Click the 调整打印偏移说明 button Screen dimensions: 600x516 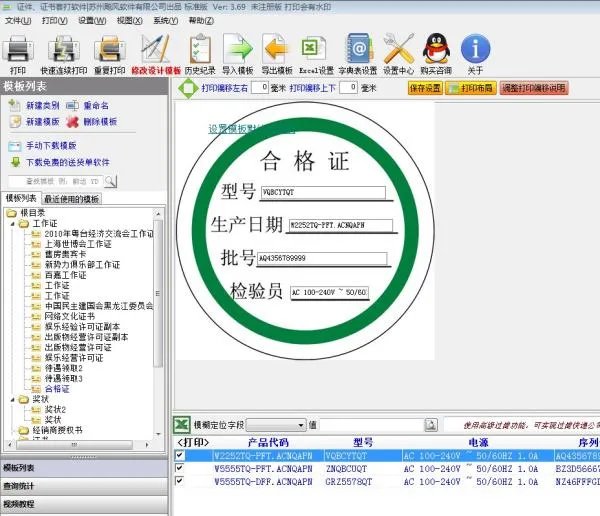click(x=534, y=88)
